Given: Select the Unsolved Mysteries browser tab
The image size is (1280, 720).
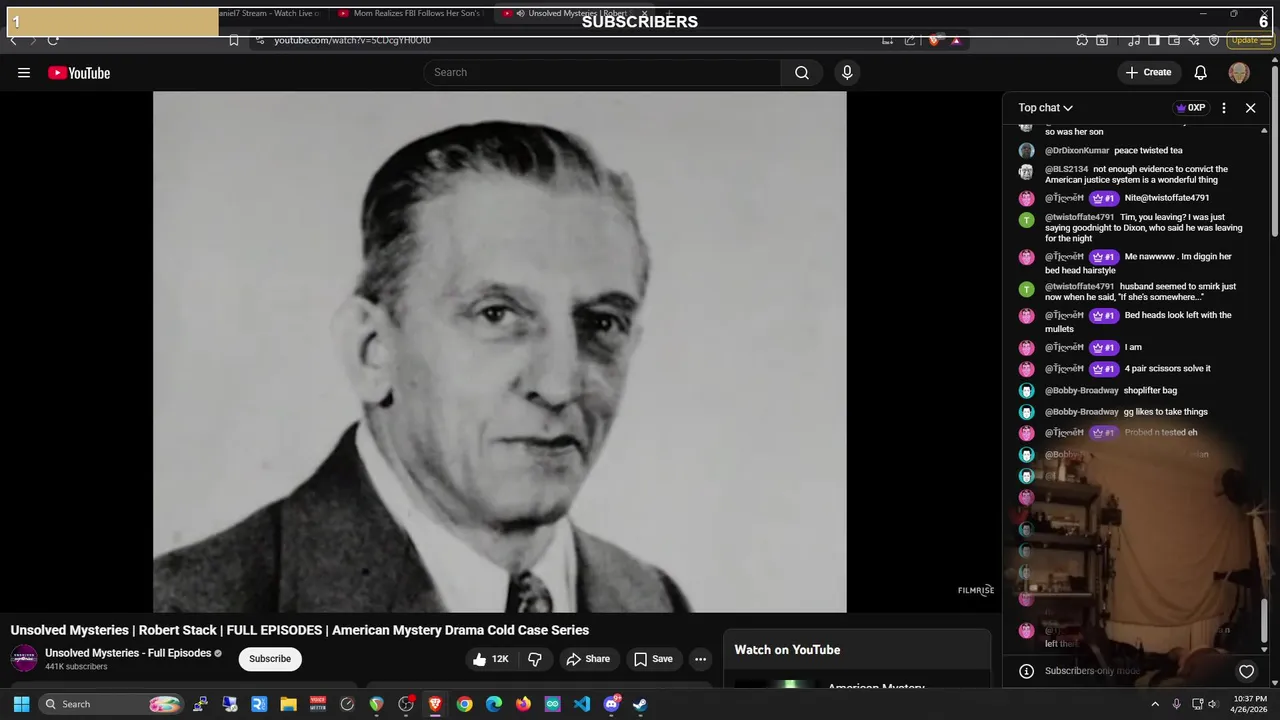Looking at the screenshot, I should tap(576, 13).
